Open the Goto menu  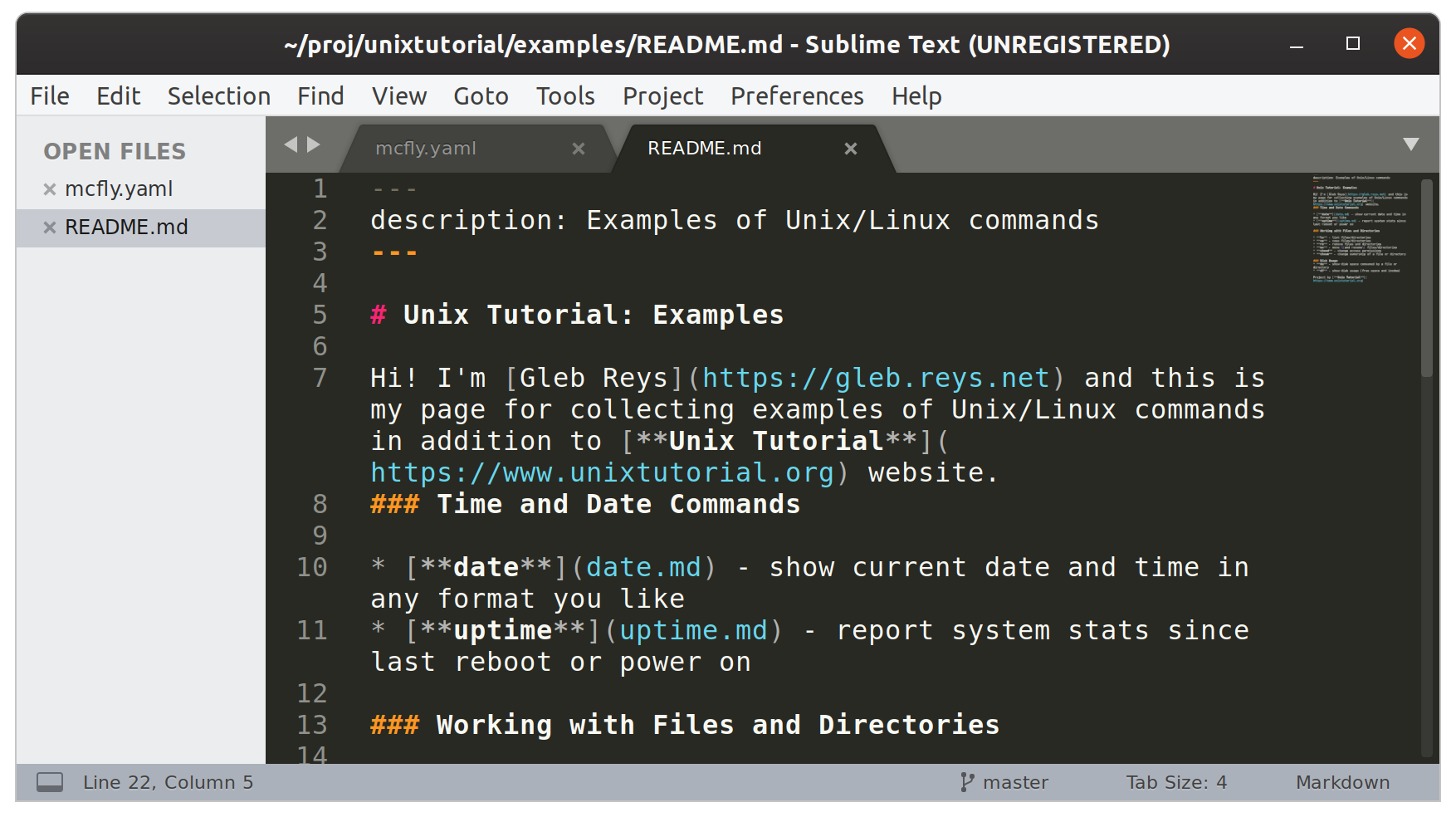pos(481,96)
